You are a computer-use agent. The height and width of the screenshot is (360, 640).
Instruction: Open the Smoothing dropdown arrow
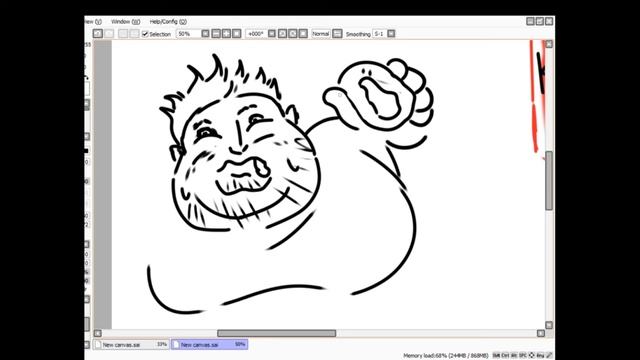(x=391, y=34)
